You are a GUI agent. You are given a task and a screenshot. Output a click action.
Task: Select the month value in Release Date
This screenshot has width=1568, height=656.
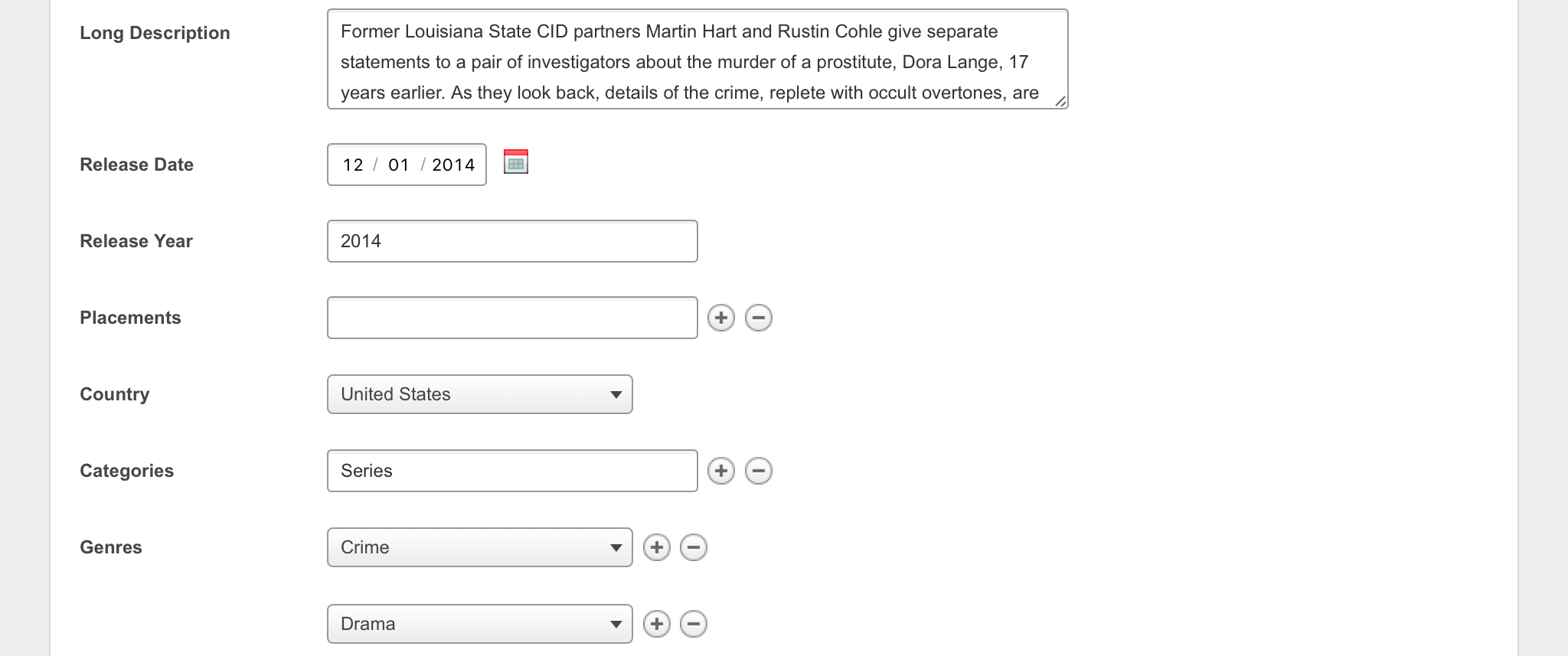click(x=353, y=165)
